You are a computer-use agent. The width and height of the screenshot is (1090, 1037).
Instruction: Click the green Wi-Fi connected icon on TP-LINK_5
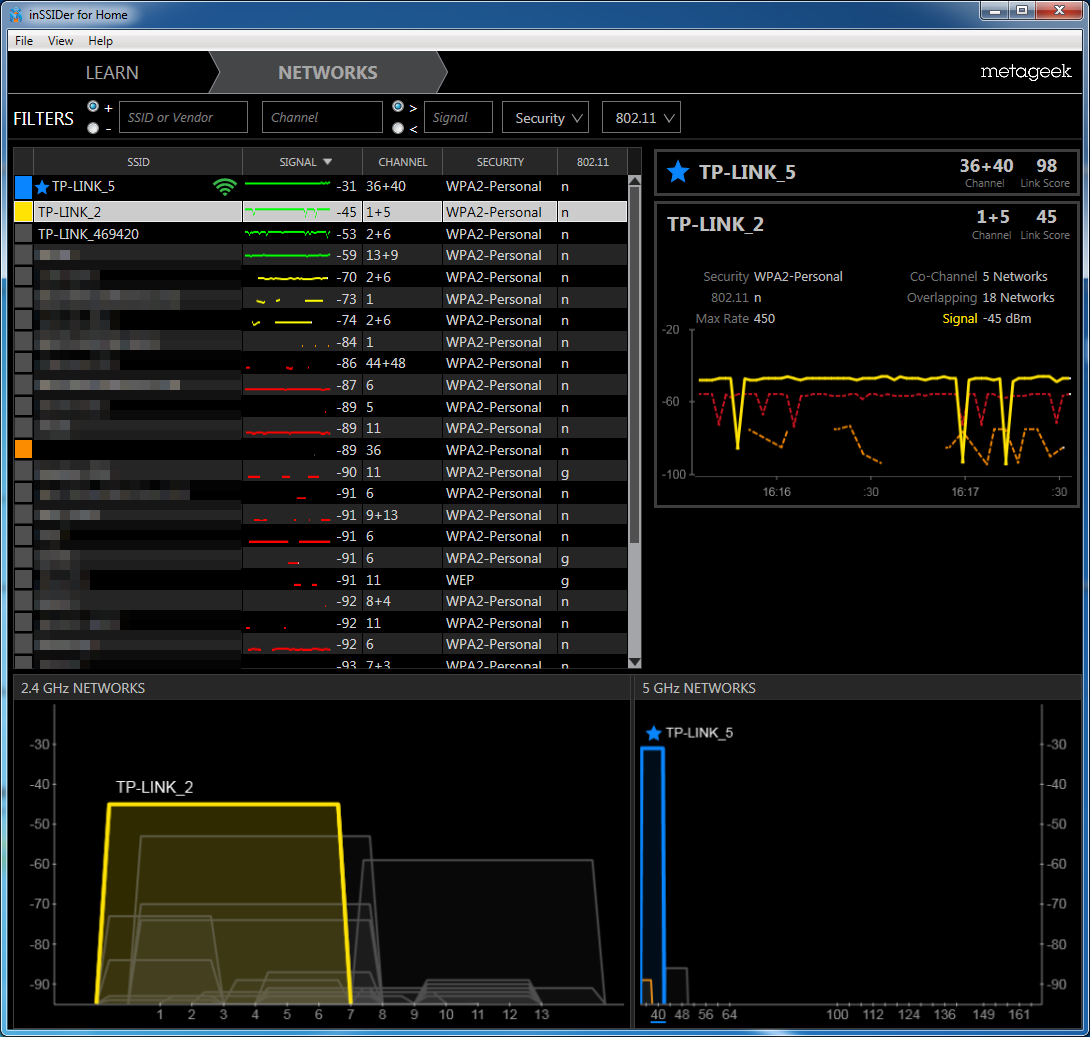[x=225, y=186]
